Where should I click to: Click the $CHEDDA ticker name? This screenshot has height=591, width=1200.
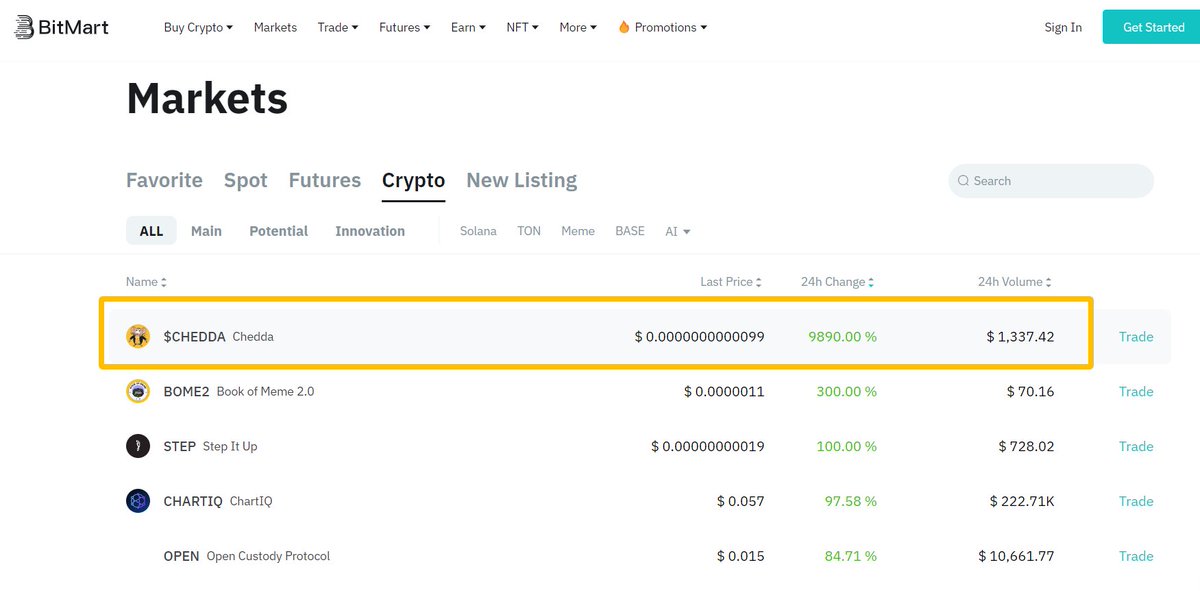tap(195, 337)
